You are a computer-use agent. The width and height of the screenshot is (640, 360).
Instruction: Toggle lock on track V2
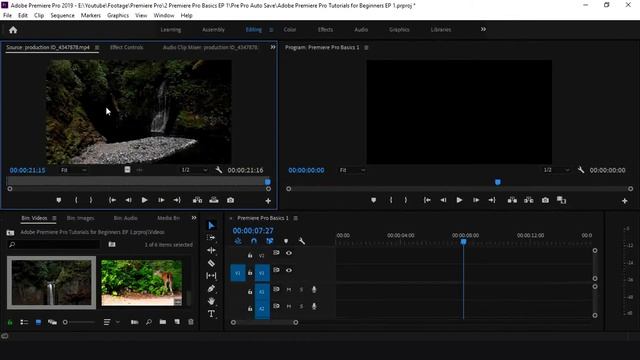250,255
